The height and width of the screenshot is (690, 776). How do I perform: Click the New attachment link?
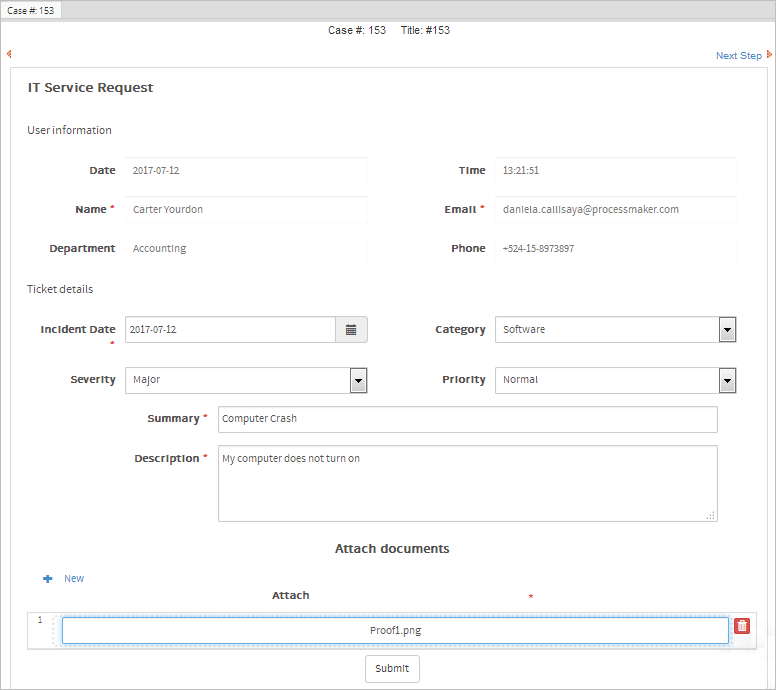(x=74, y=579)
